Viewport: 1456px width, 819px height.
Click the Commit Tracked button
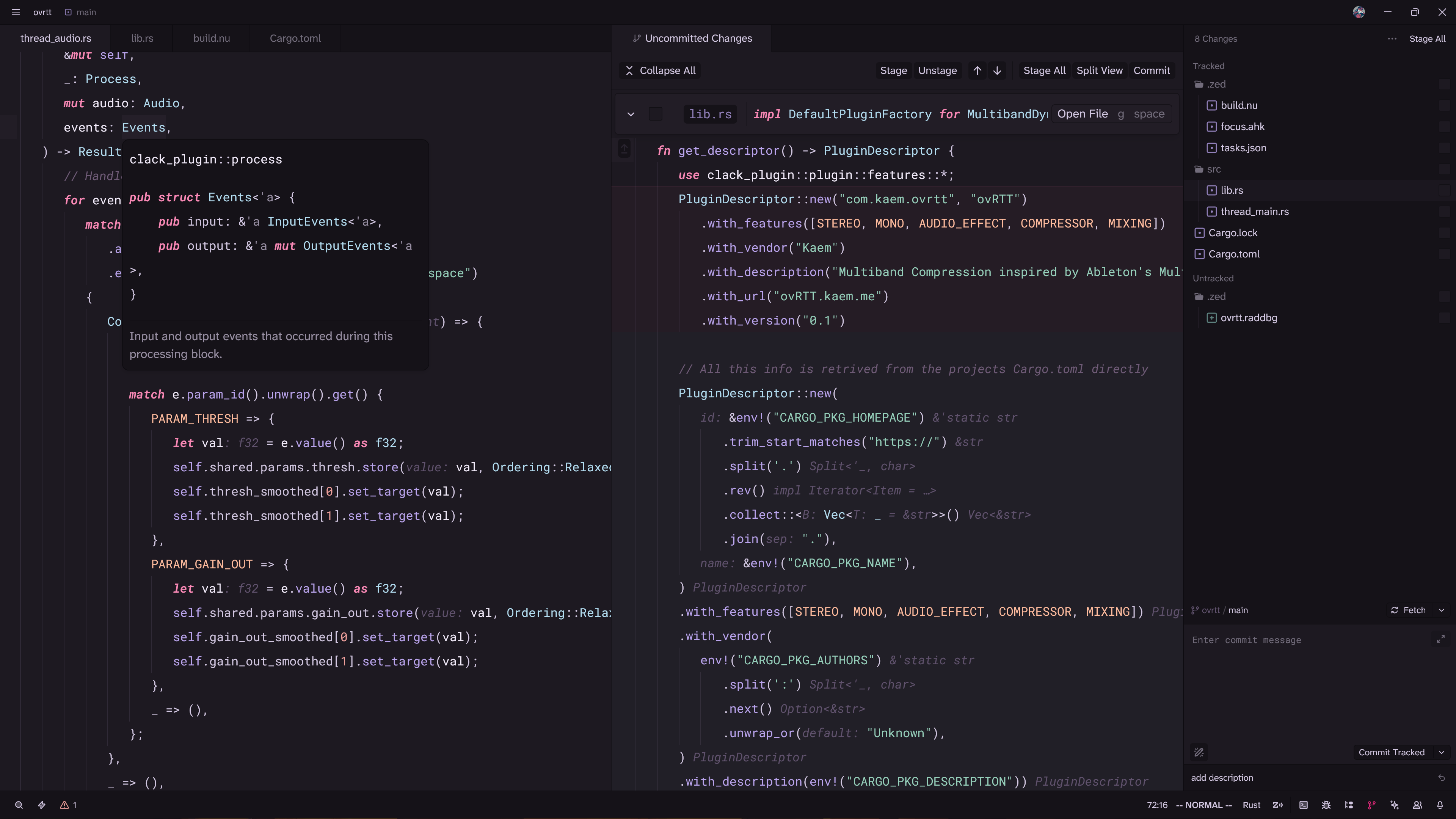pyautogui.click(x=1391, y=752)
